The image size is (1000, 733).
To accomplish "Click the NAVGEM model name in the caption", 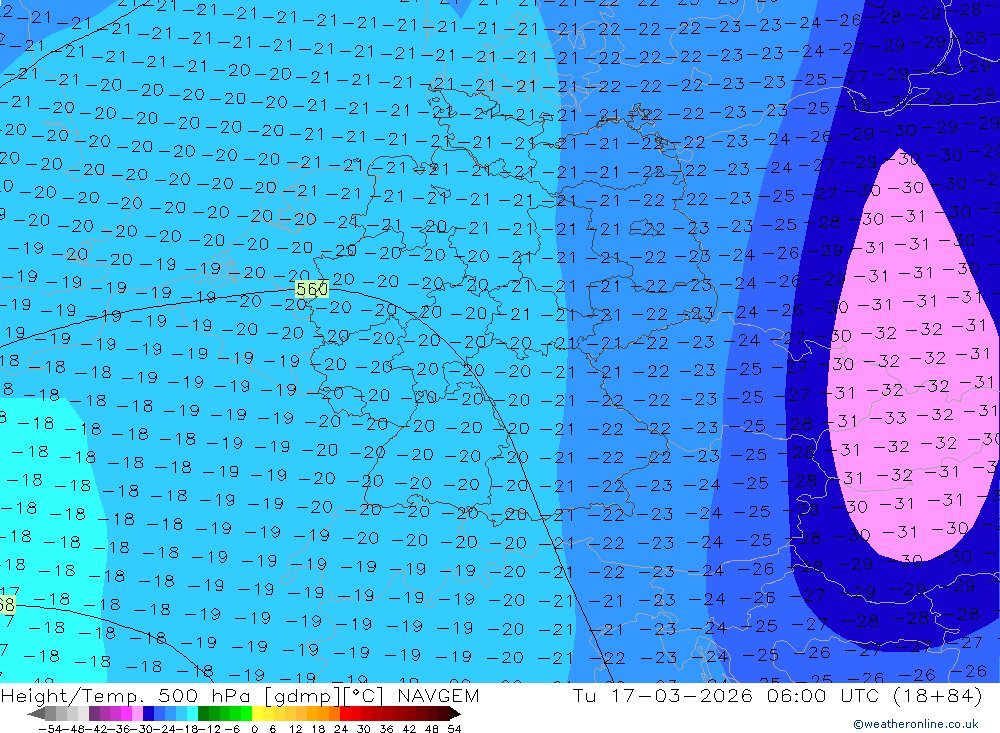I will tap(438, 695).
